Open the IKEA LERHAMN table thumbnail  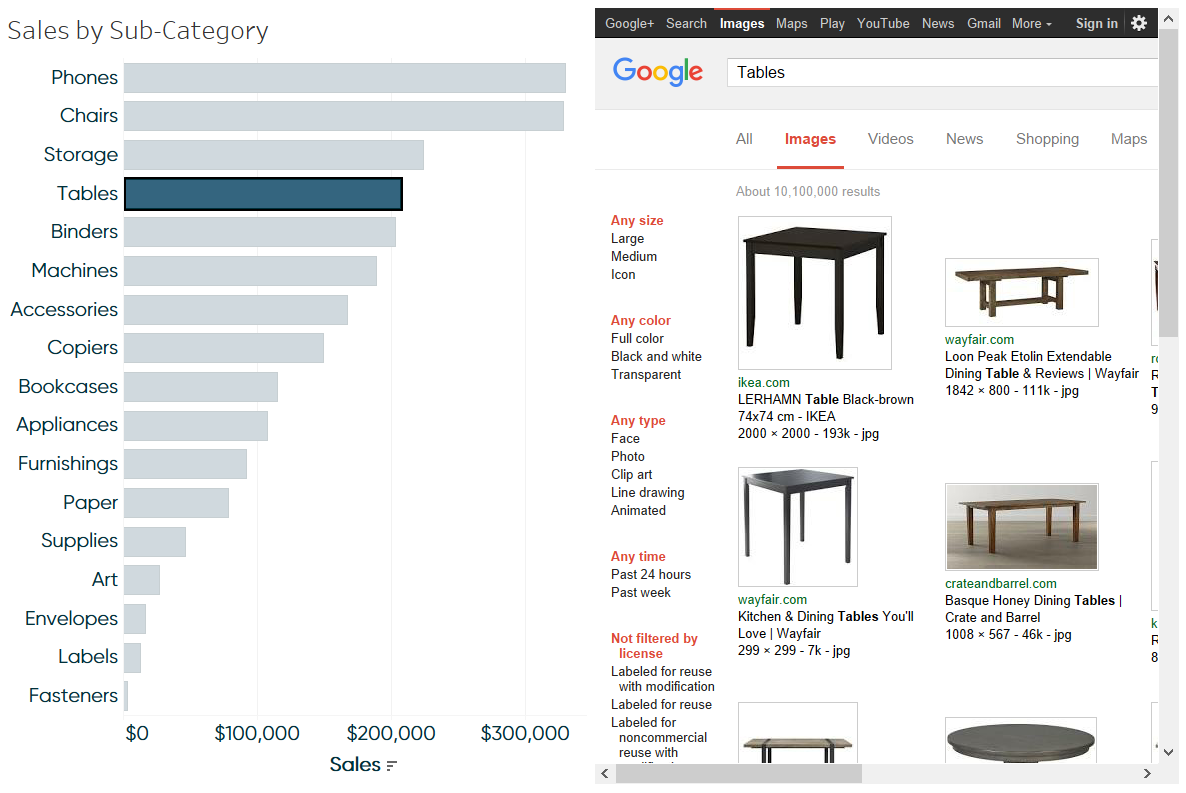(815, 293)
